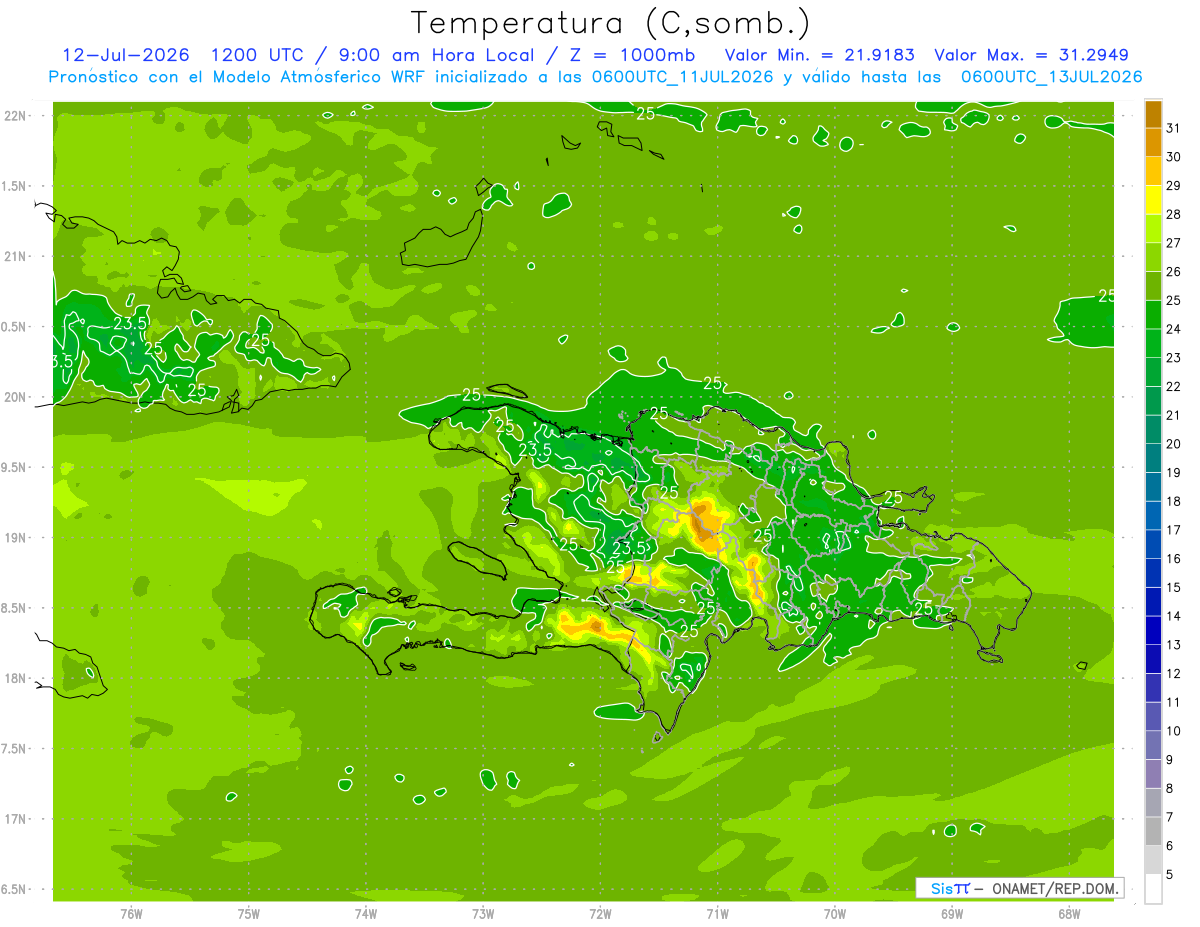Viewport: 1200px width, 927px height.
Task: Click the "74W" longitude label
Action: pos(365,913)
